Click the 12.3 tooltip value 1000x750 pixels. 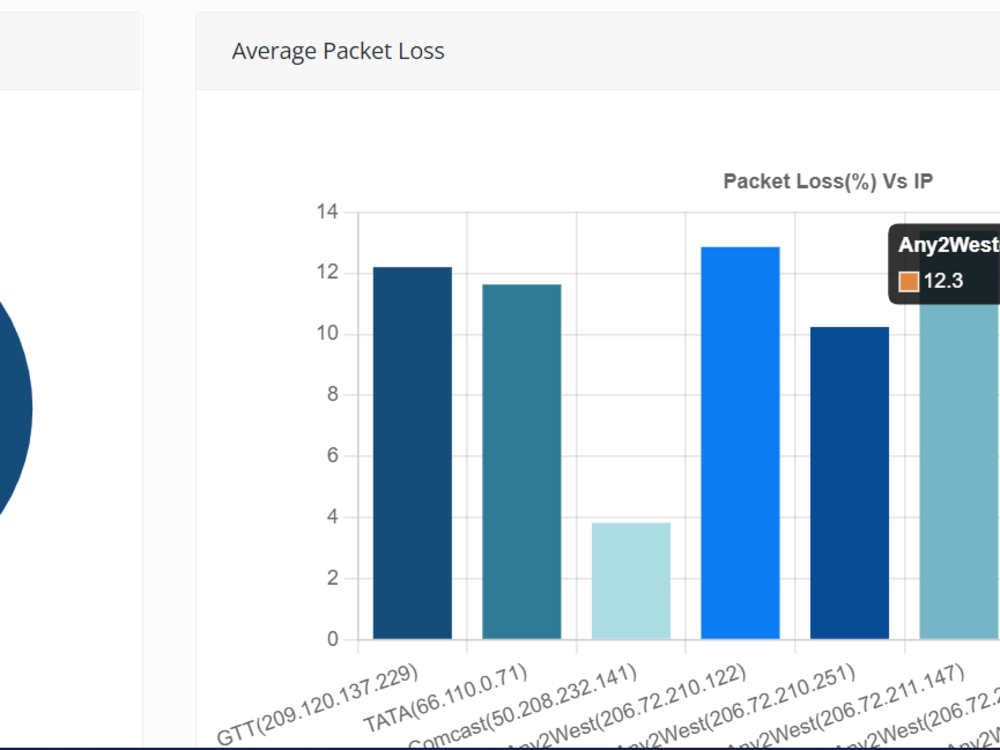pos(943,281)
